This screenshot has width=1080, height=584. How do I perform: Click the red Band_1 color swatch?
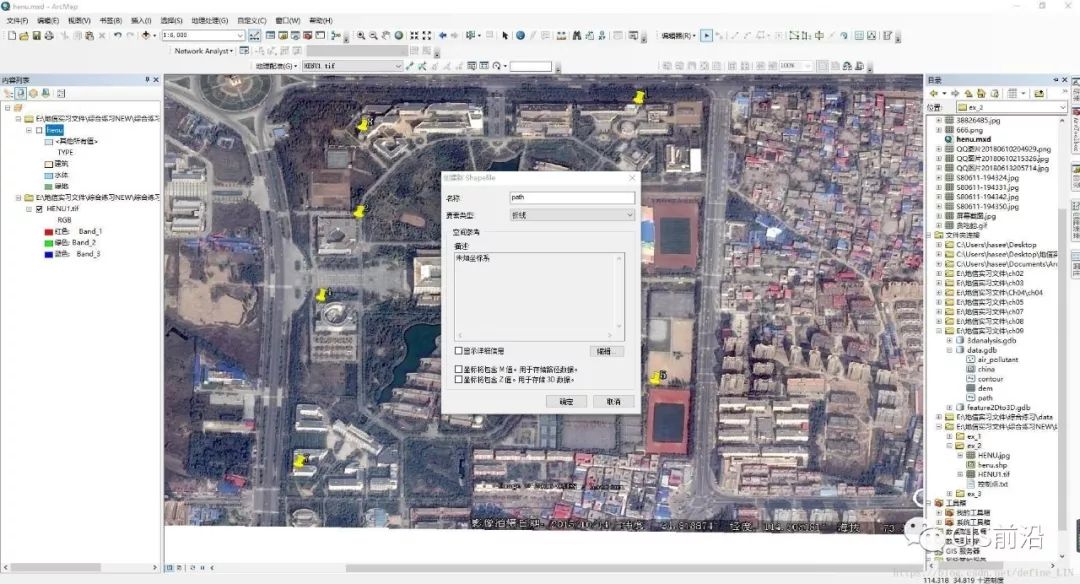[x=48, y=232]
